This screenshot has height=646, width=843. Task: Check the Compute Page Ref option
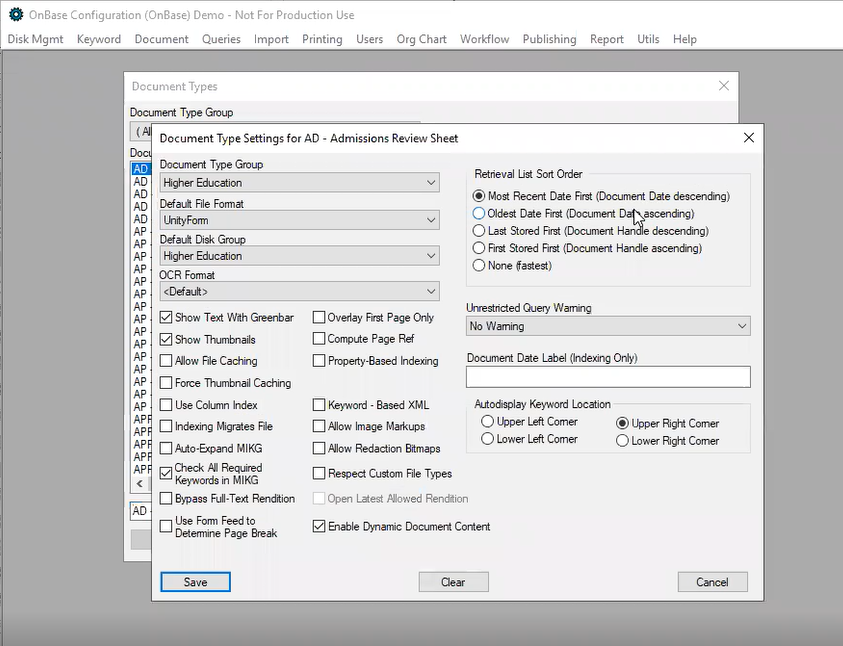[x=319, y=339]
